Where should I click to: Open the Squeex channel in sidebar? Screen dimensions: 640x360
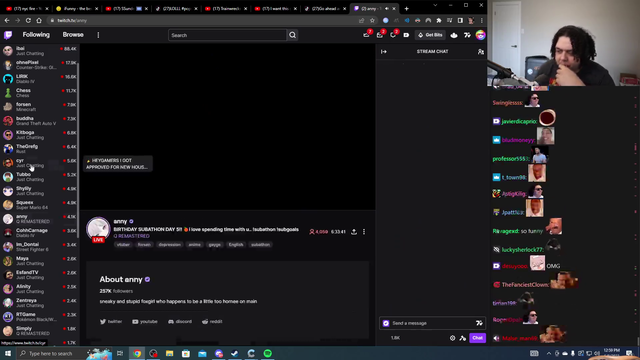(40, 205)
